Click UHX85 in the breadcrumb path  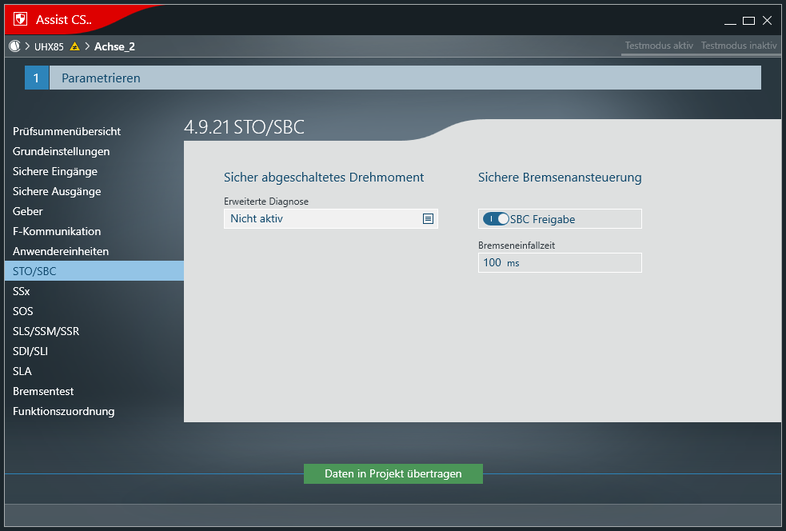pyautogui.click(x=49, y=46)
